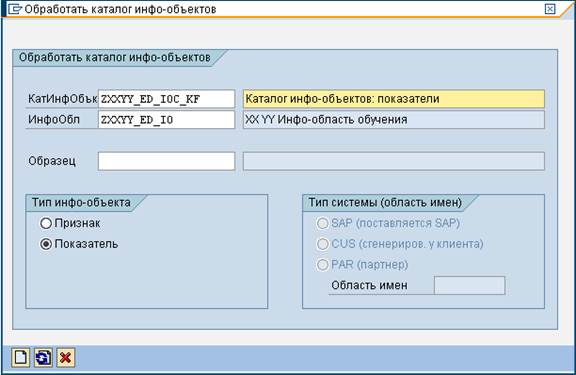Close the dialog with the top-right X

click(x=550, y=9)
